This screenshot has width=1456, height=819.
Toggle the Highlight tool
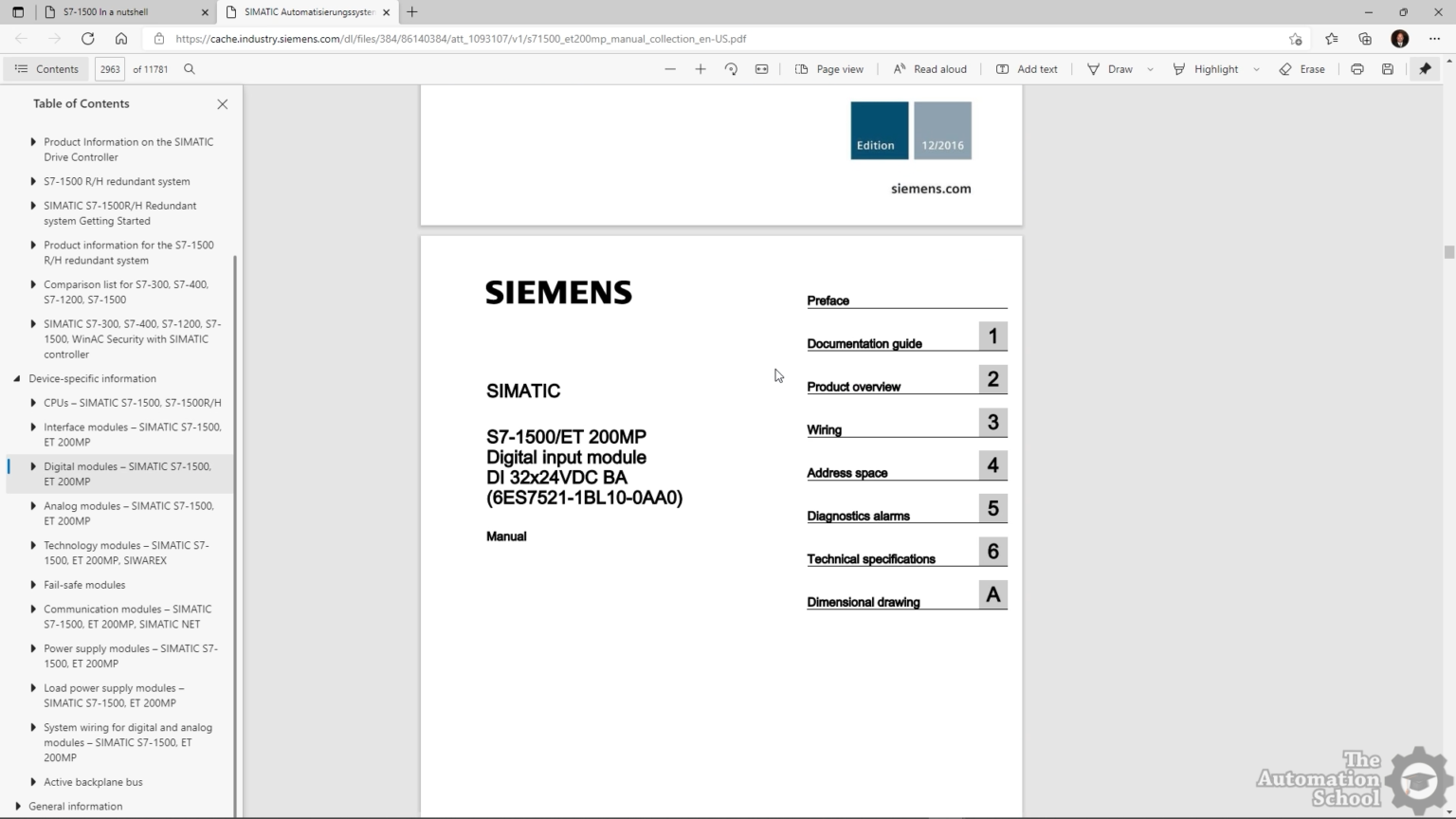pos(1206,68)
